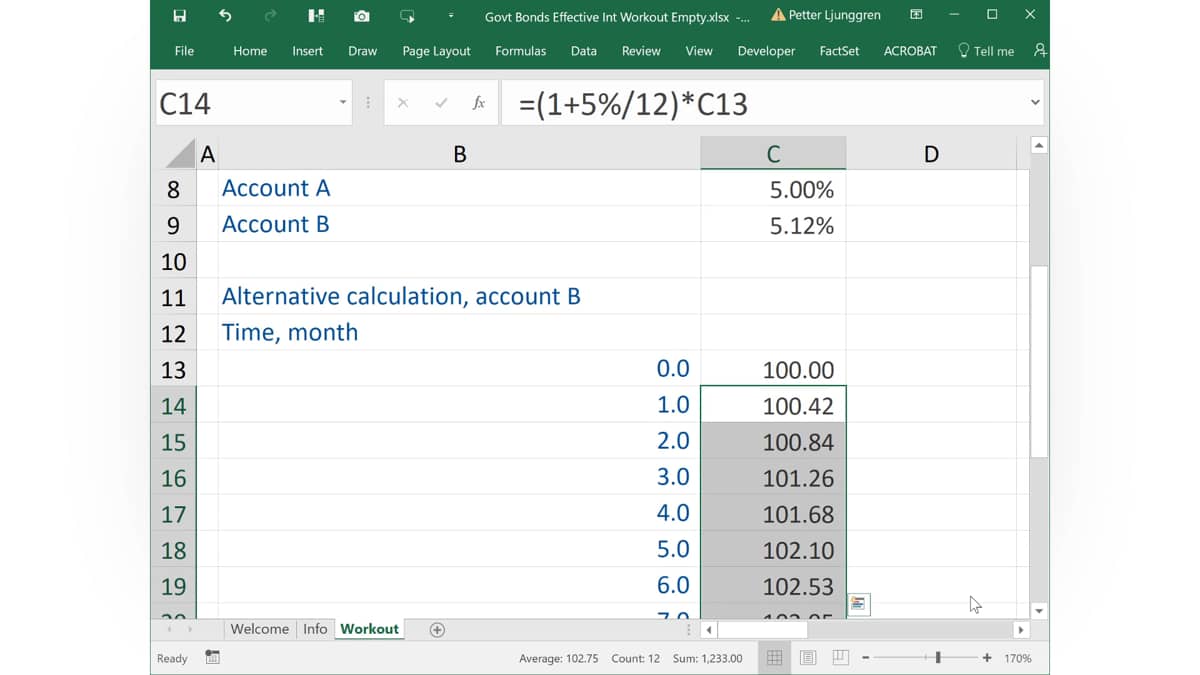Switch to Page Layout view
Screen dimensions: 1200x675
[808, 657]
